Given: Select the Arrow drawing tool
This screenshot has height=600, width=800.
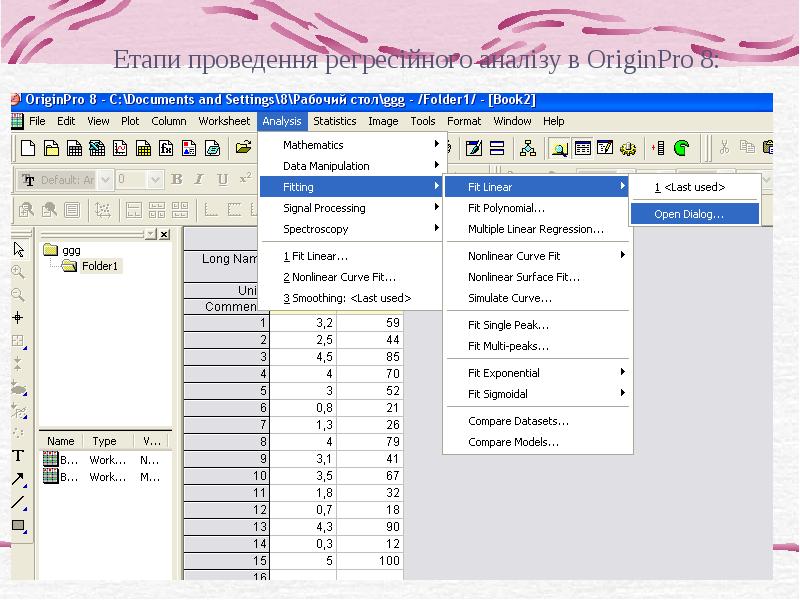Looking at the screenshot, I should click(x=18, y=479).
